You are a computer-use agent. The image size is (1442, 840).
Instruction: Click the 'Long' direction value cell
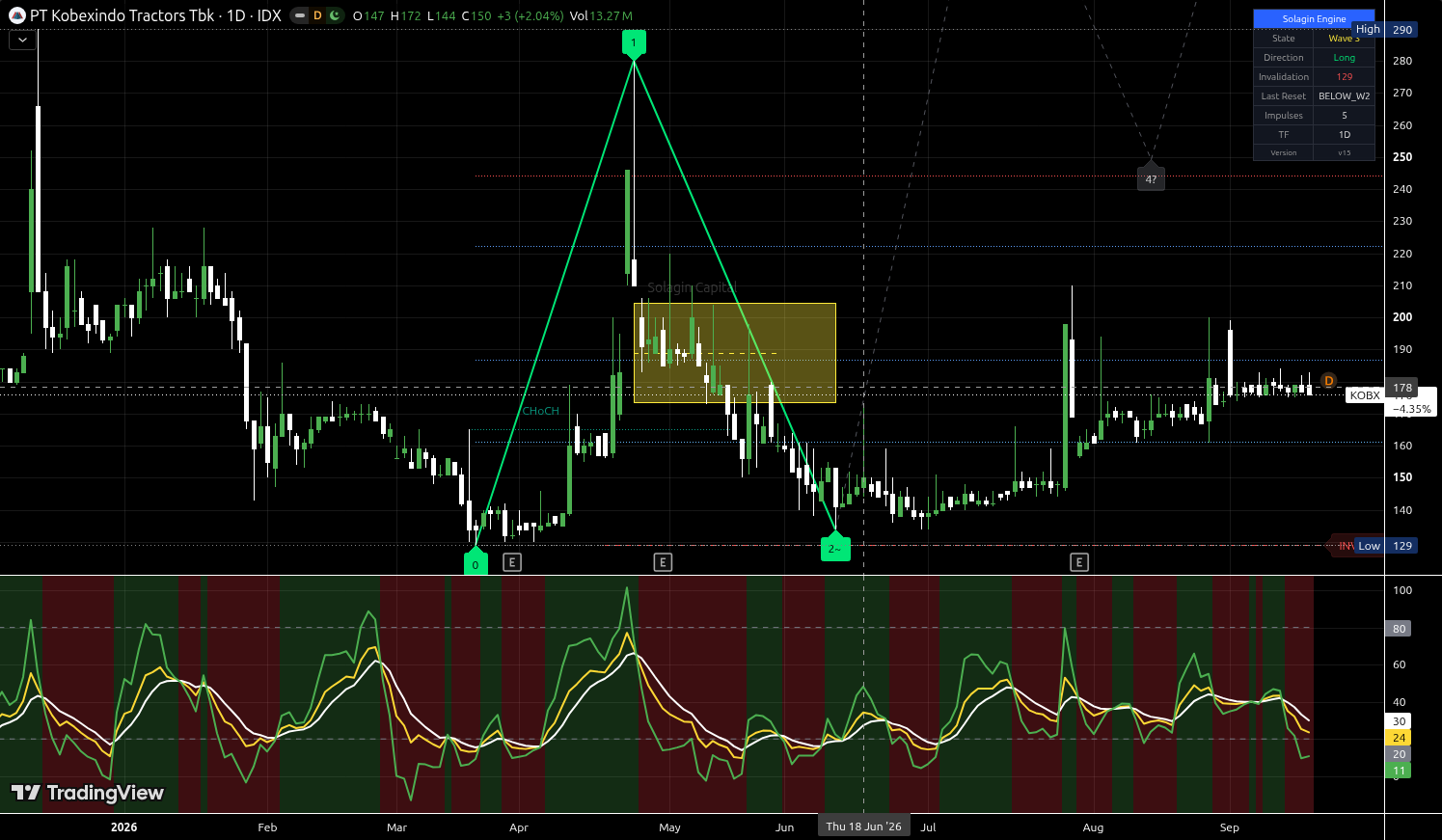coord(1344,58)
